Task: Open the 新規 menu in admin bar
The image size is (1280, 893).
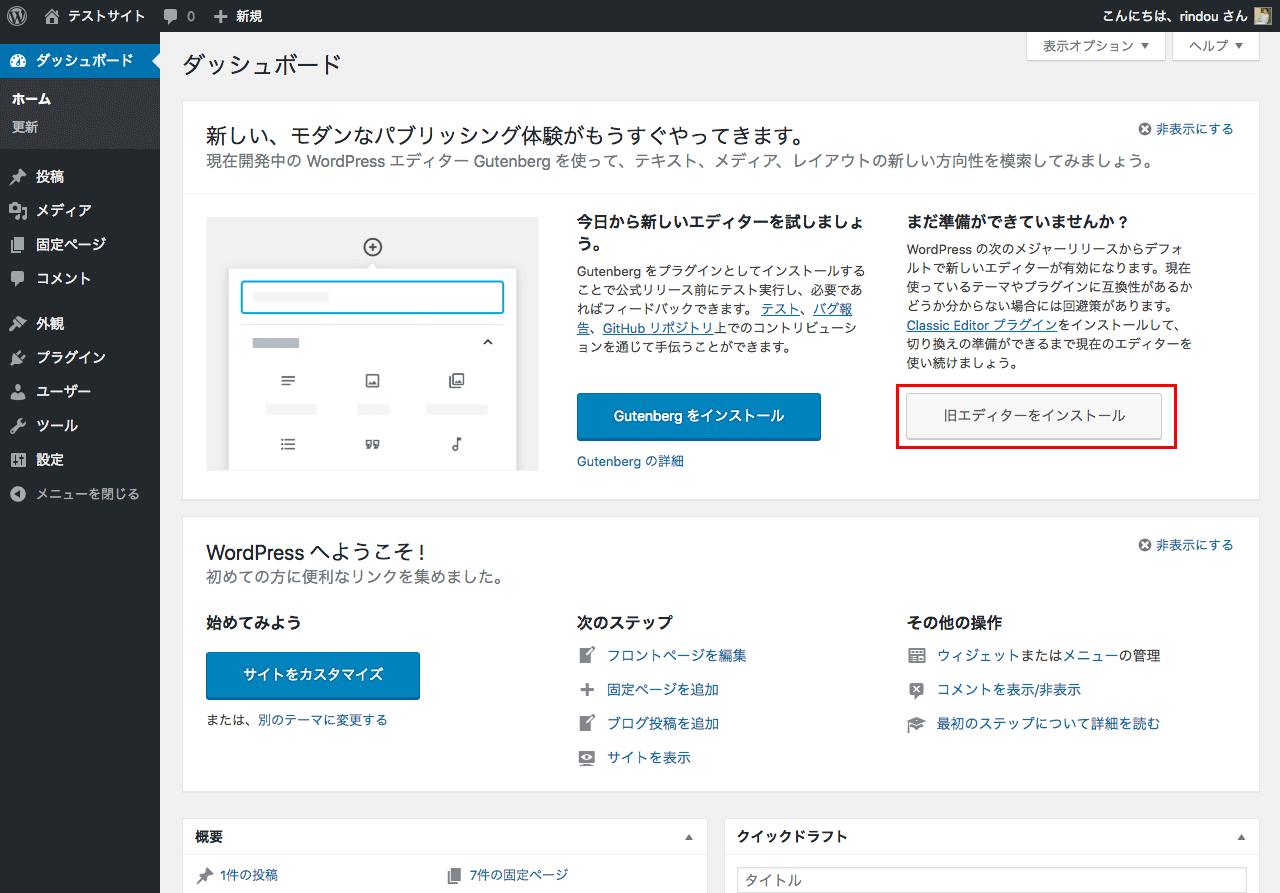Action: [238, 16]
